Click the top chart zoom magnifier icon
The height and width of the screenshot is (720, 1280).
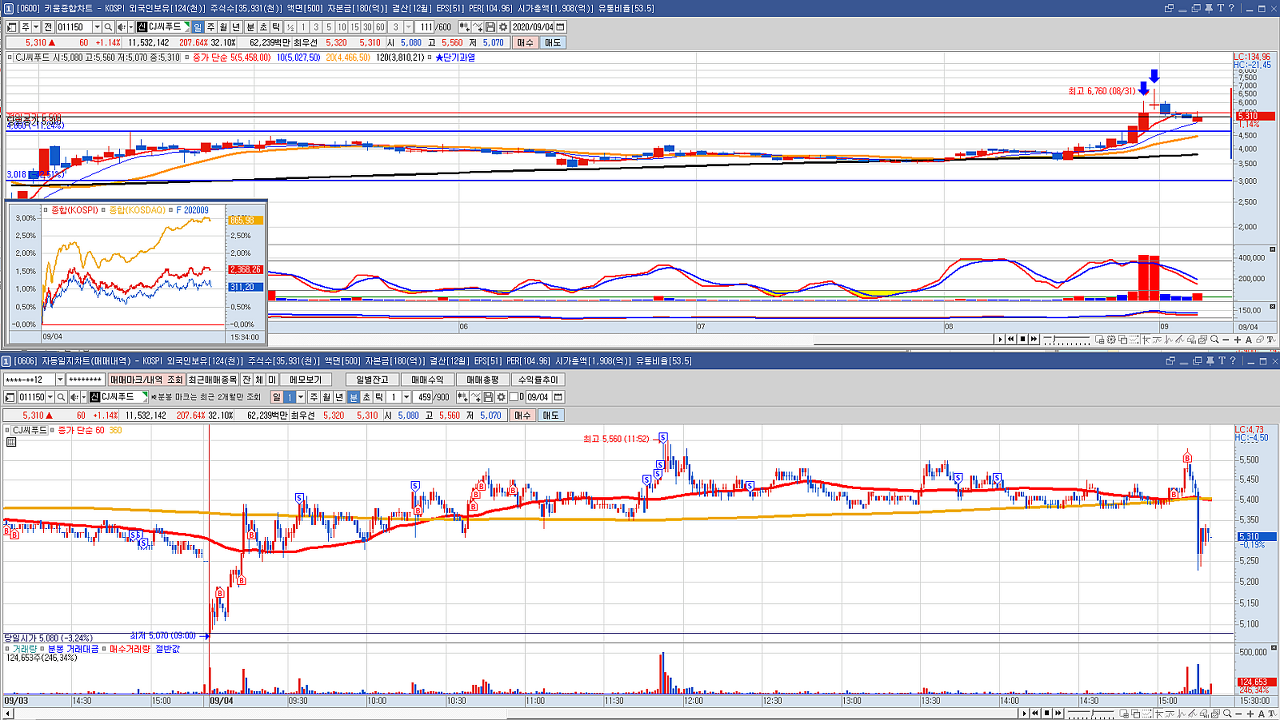click(1214, 339)
